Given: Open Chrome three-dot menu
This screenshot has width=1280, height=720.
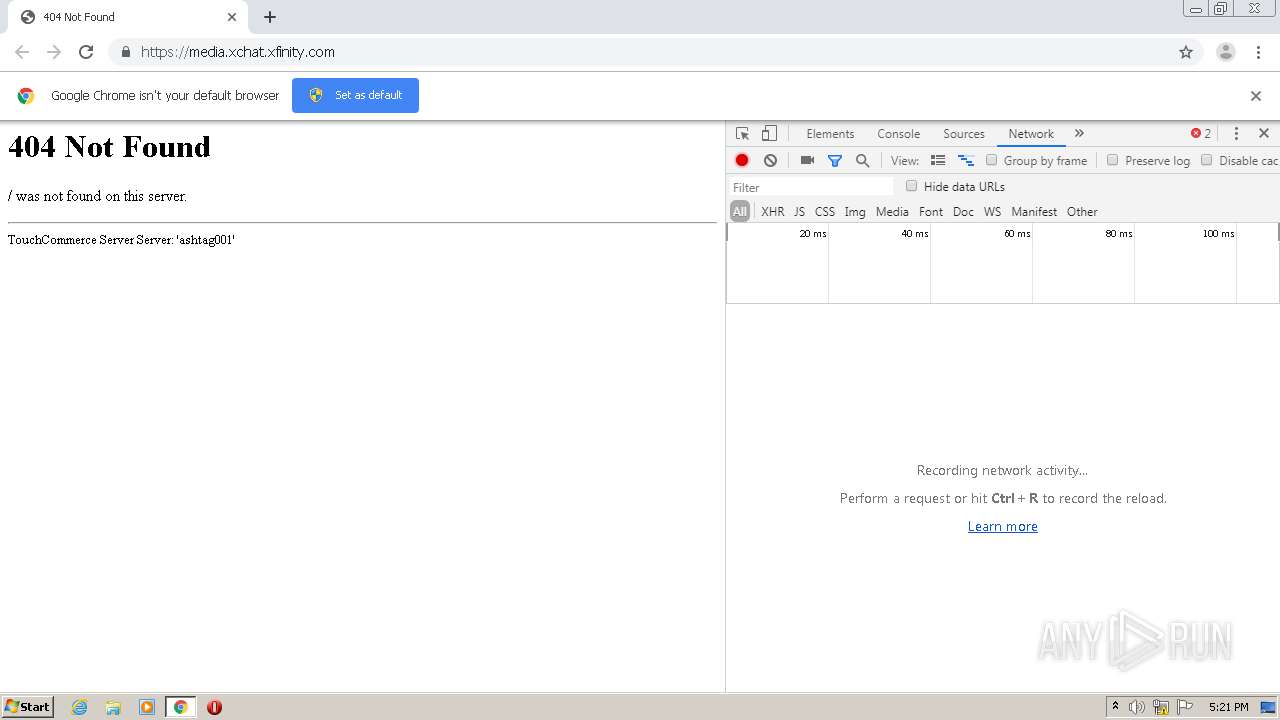Looking at the screenshot, I should pos(1258,52).
